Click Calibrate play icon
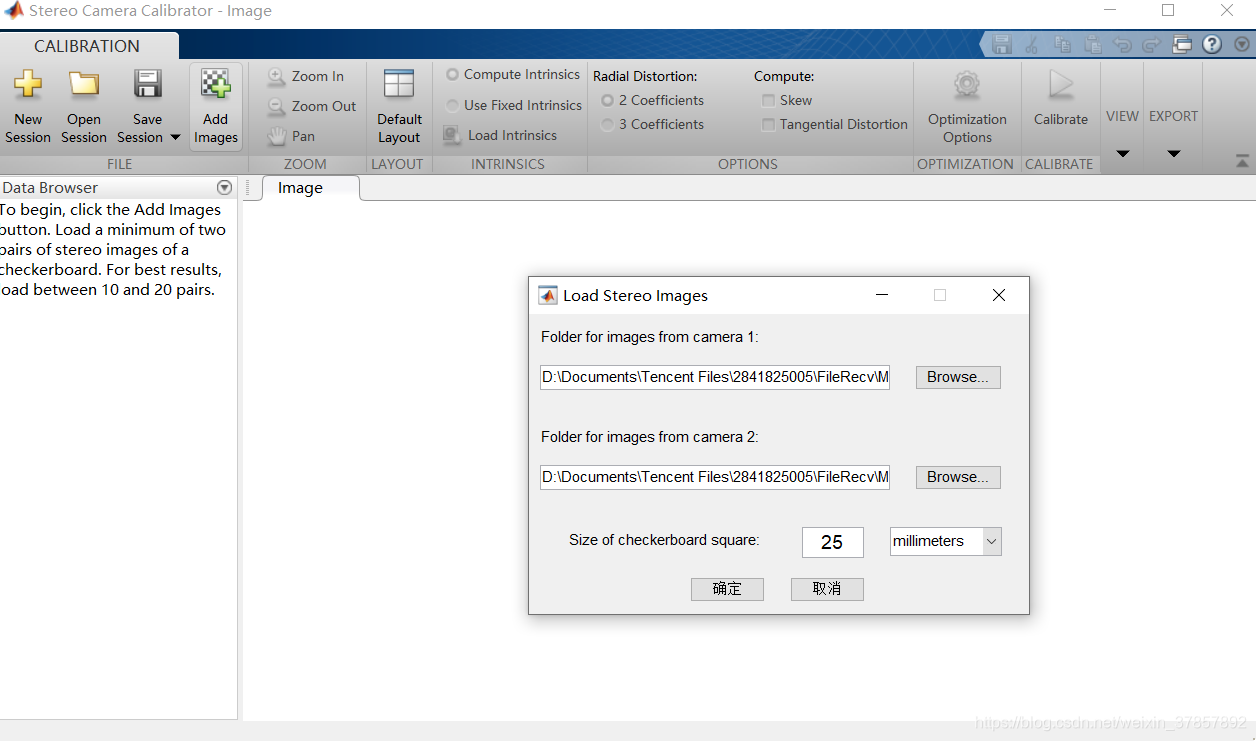Viewport: 1256px width, 741px height. point(1061,86)
